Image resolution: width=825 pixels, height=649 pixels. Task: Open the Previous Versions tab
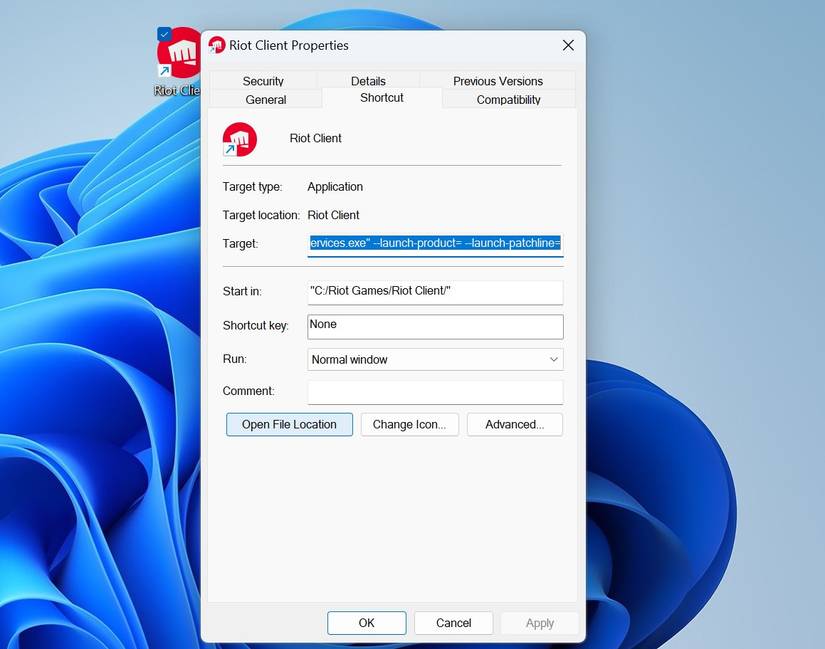click(498, 81)
